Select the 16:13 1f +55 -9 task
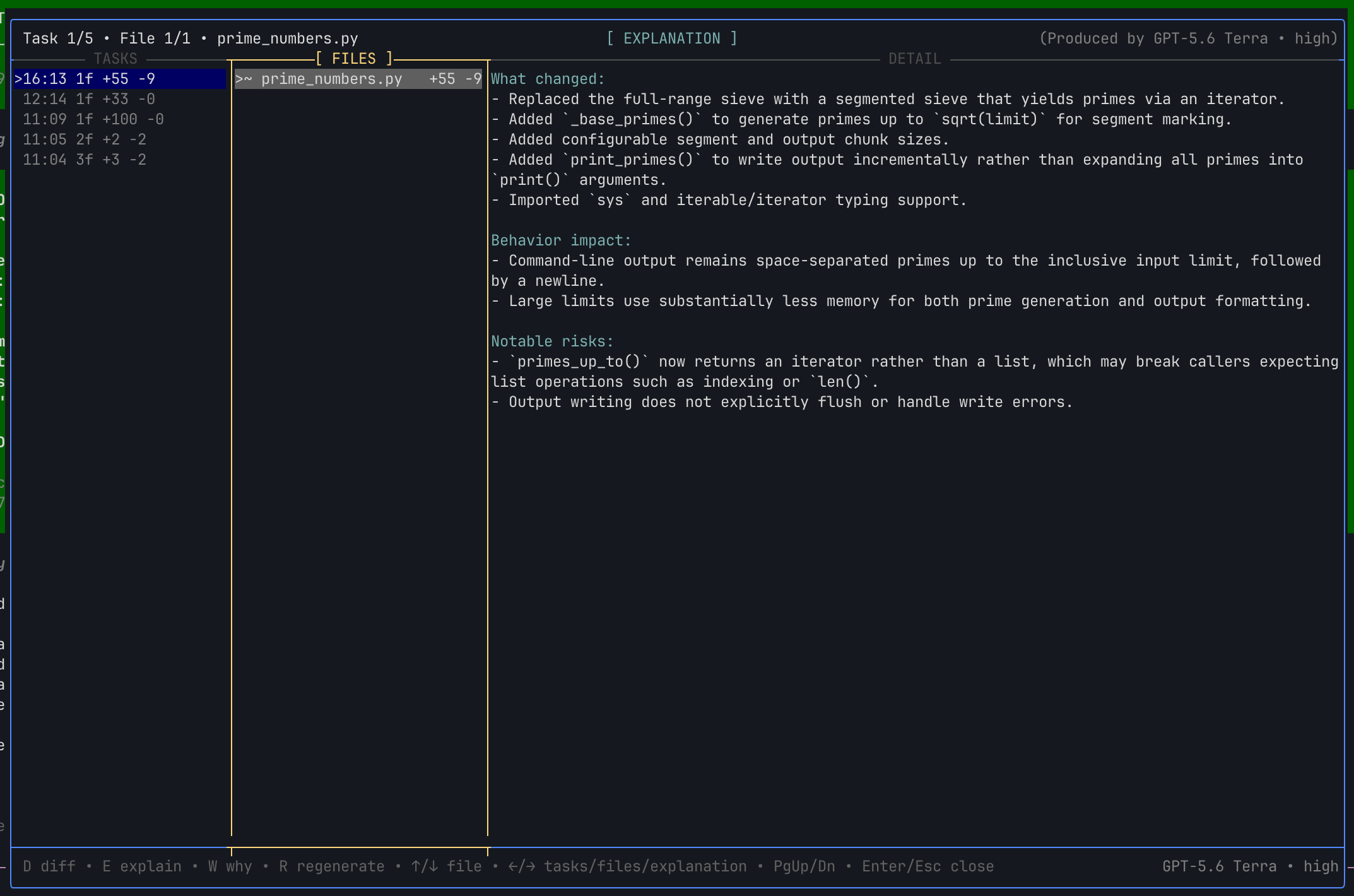Screen dimensions: 1354x896 pyautogui.click(x=120, y=79)
